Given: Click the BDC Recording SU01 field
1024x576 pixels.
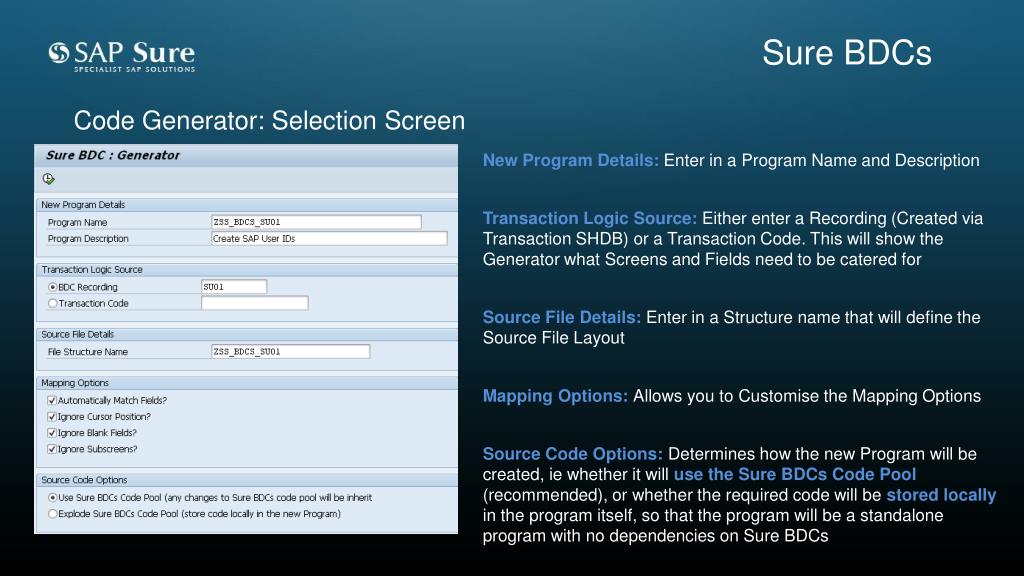Looking at the screenshot, I should pos(234,287).
